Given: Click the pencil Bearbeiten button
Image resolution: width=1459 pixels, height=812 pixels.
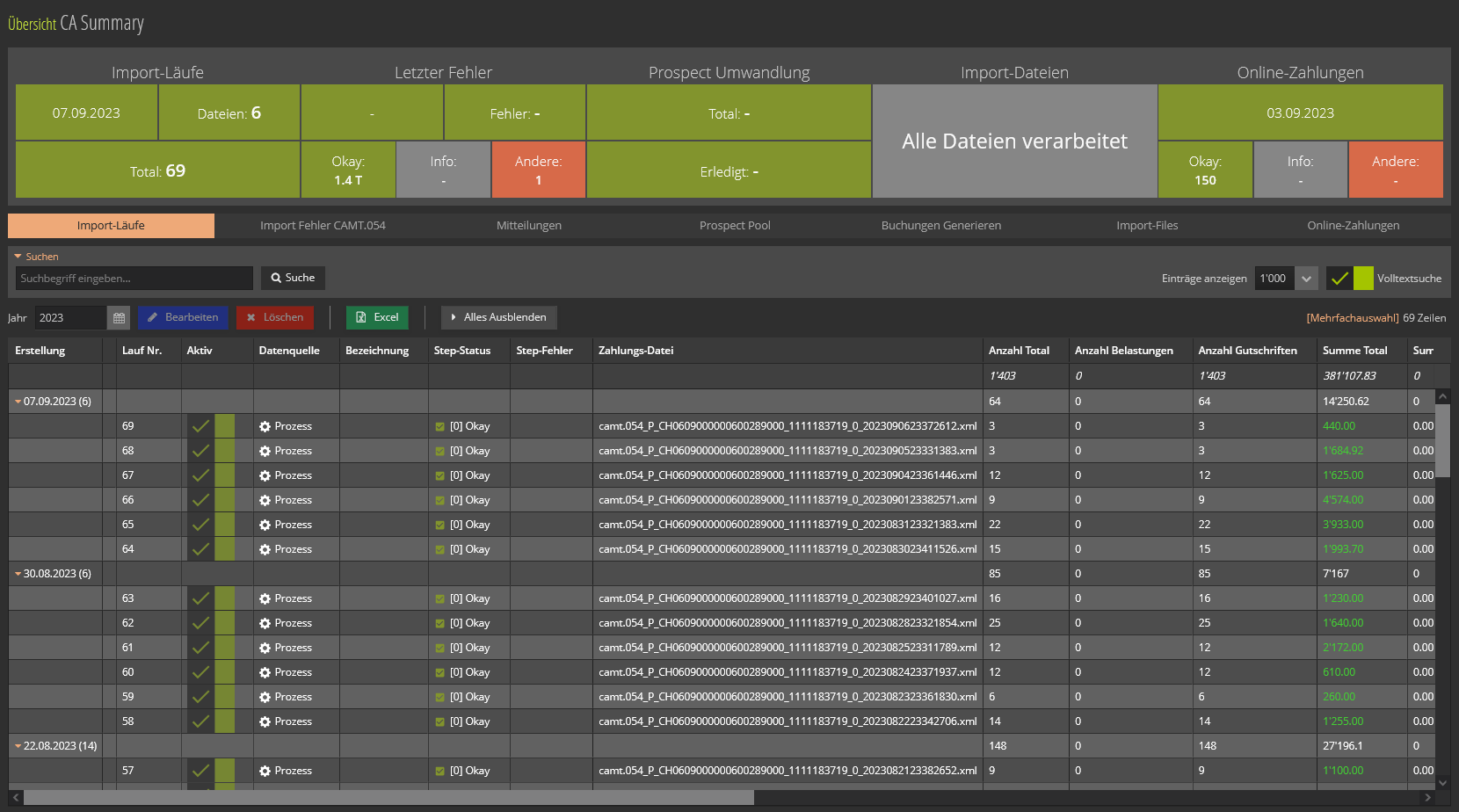Looking at the screenshot, I should tap(183, 317).
